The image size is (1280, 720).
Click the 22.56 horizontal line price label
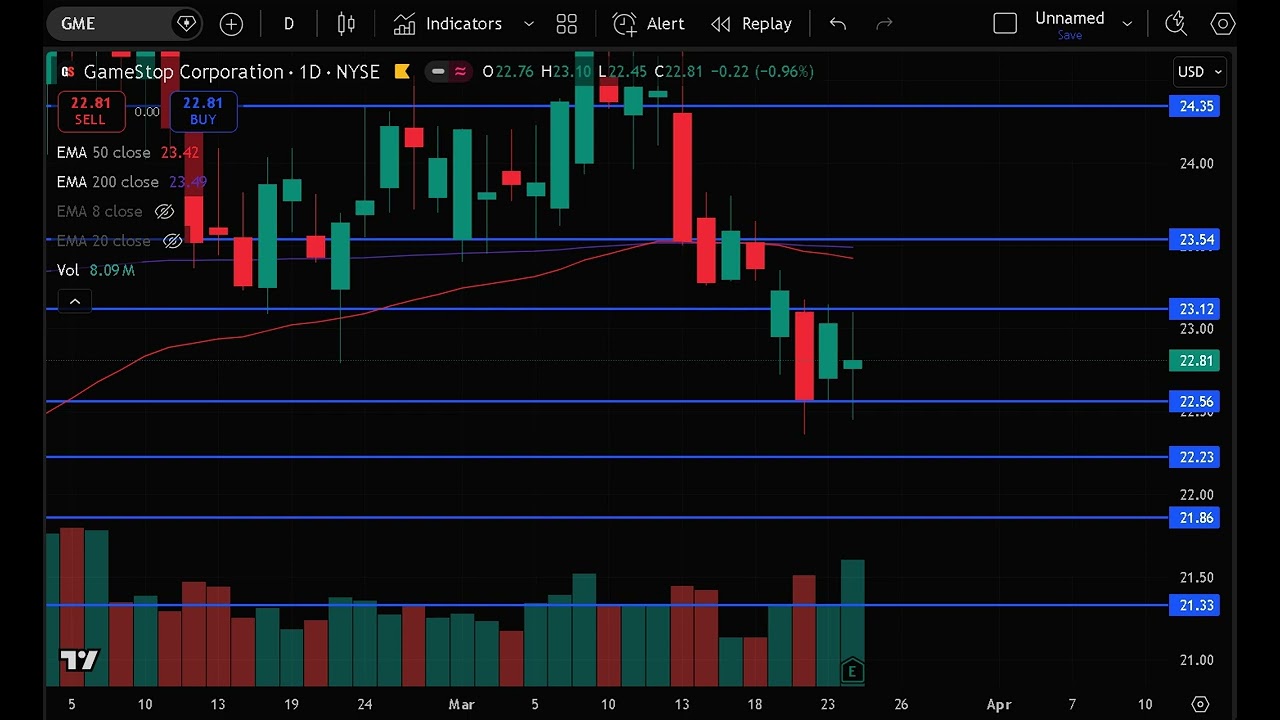click(x=1195, y=401)
